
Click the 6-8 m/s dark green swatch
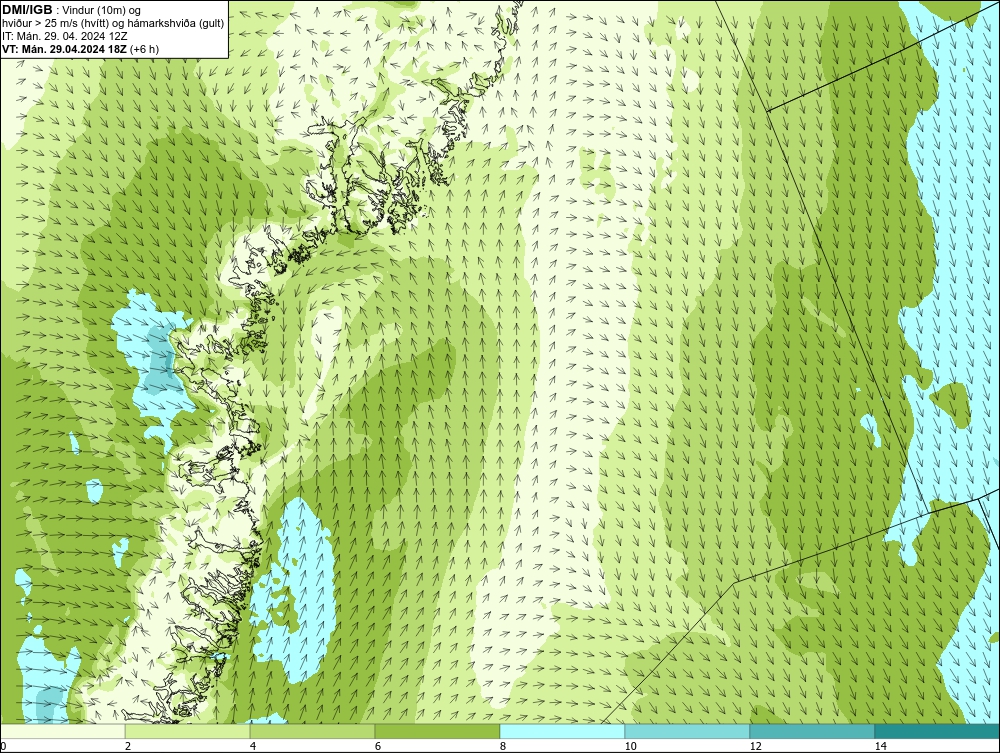[438, 731]
